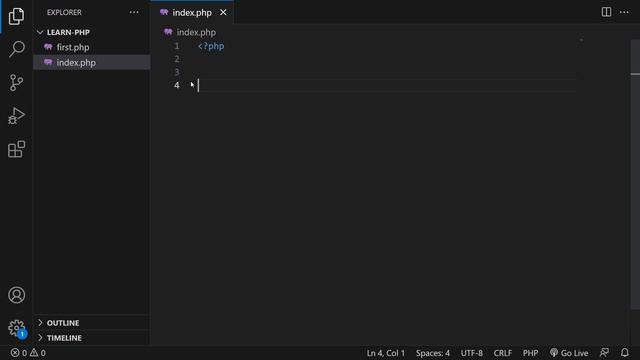Viewport: 640px width, 360px height.
Task: Open the Extensions view
Action: (x=16, y=149)
